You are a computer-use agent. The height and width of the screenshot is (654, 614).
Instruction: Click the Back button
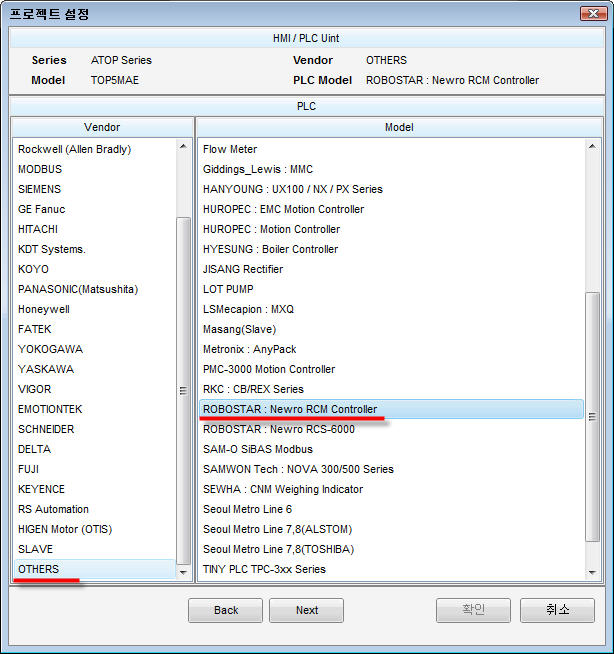(225, 610)
